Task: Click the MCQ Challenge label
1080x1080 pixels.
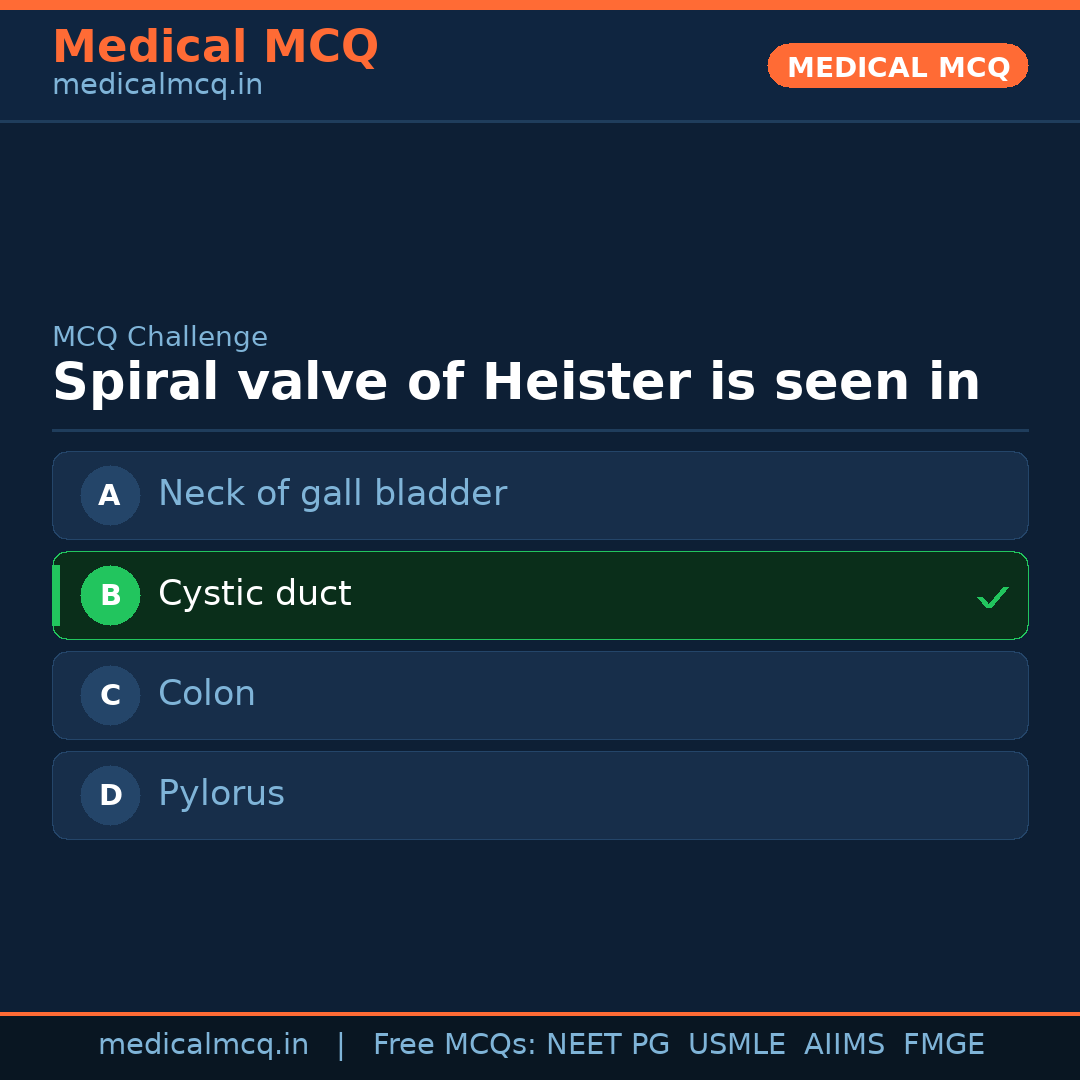Action: click(x=160, y=337)
